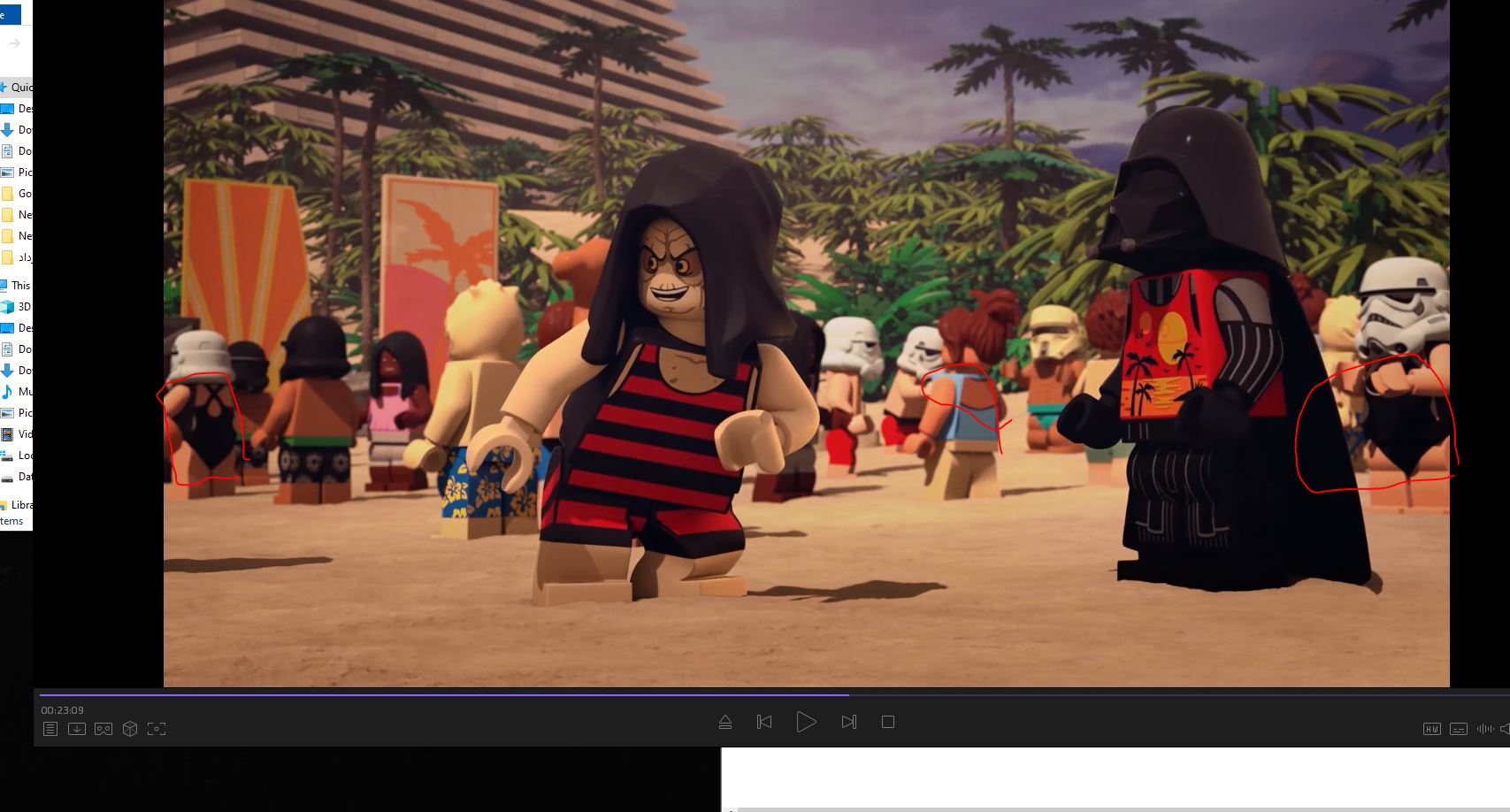Image resolution: width=1510 pixels, height=812 pixels.
Task: Toggle HW hardware acceleration
Action: [1431, 729]
